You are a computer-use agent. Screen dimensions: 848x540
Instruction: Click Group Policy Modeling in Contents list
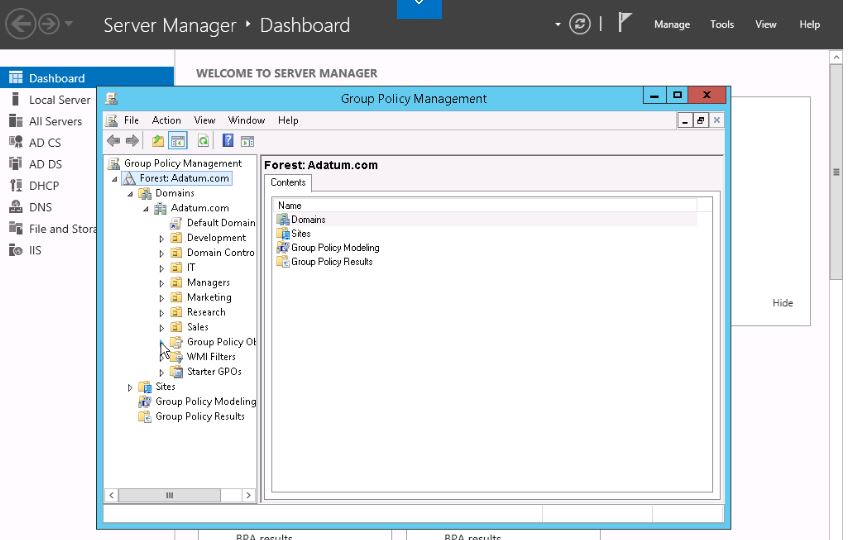pyautogui.click(x=335, y=248)
